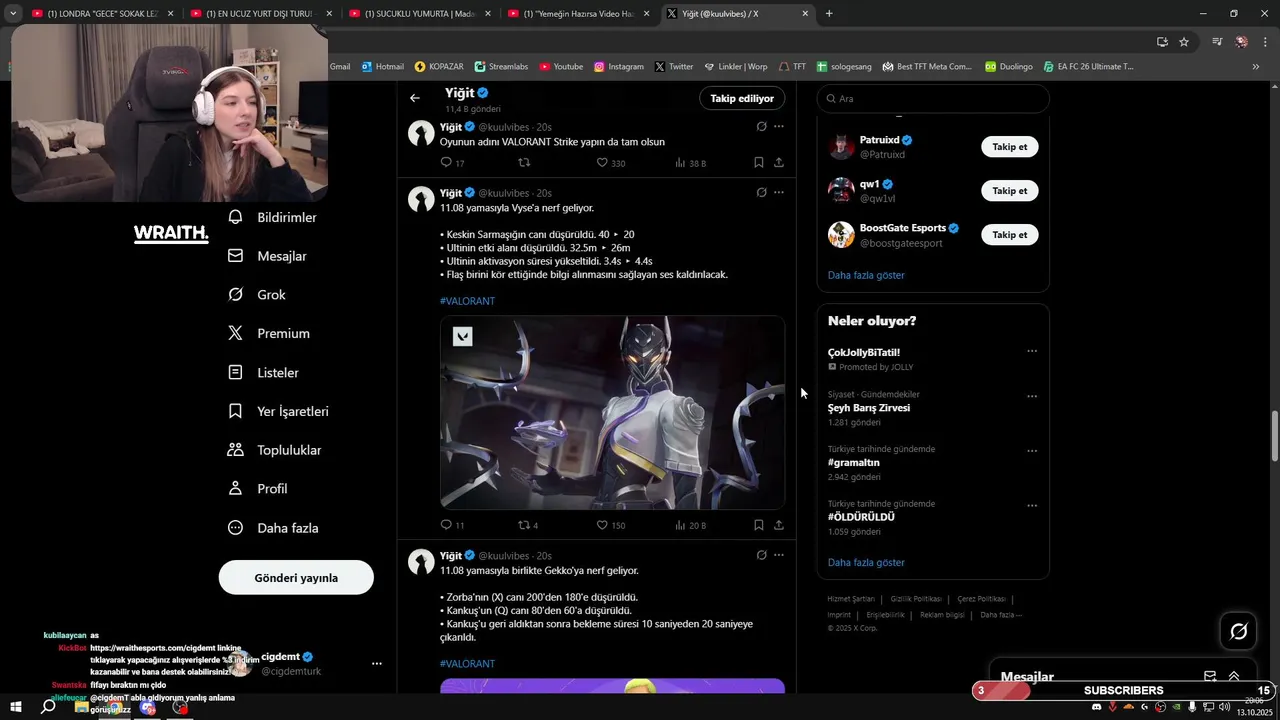Open Premium in sidebar
This screenshot has width=1280, height=720.
(x=269, y=334)
